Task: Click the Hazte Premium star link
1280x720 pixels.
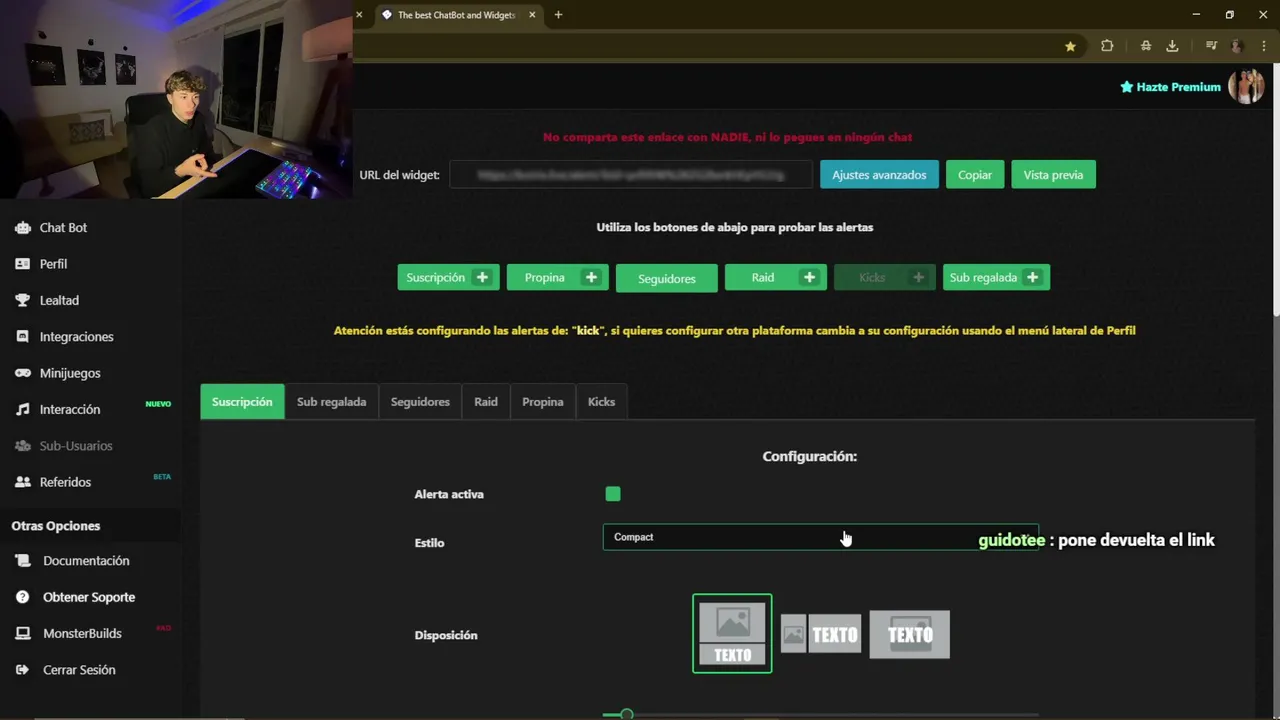Action: click(1170, 87)
